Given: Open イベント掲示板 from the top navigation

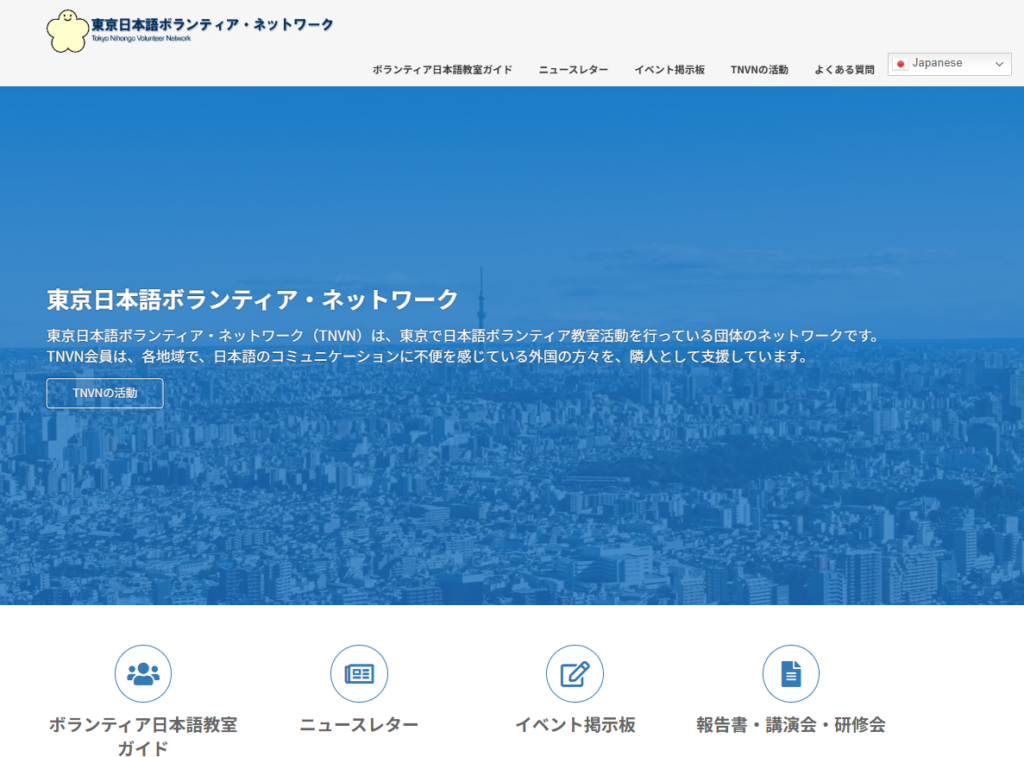Looking at the screenshot, I should click(x=669, y=70).
